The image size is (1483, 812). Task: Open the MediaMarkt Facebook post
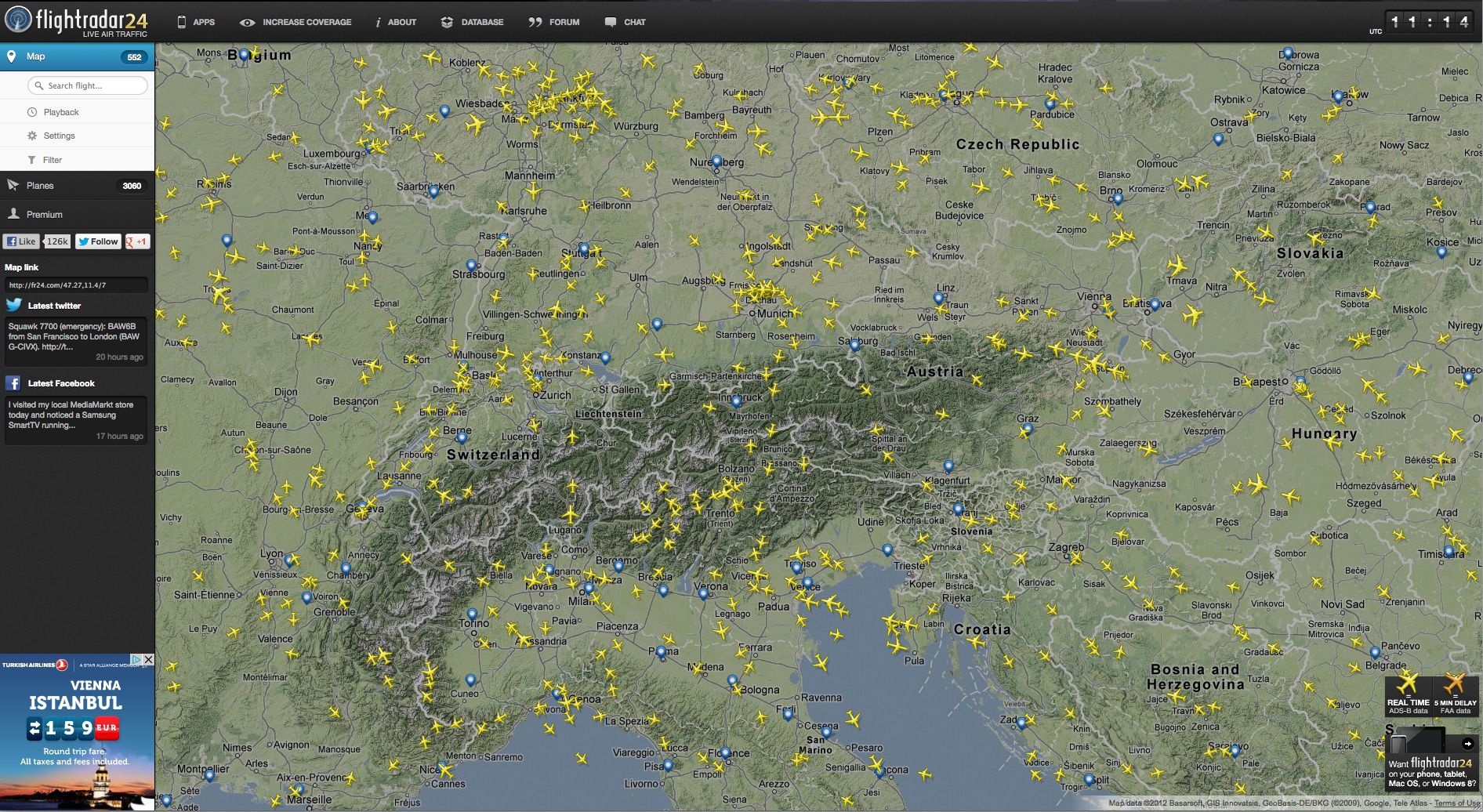pyautogui.click(x=76, y=421)
